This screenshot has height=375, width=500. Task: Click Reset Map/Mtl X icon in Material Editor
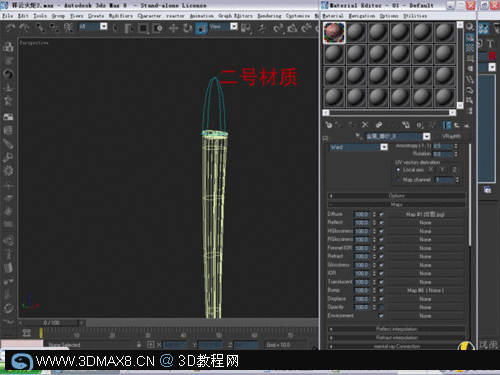pyautogui.click(x=365, y=125)
